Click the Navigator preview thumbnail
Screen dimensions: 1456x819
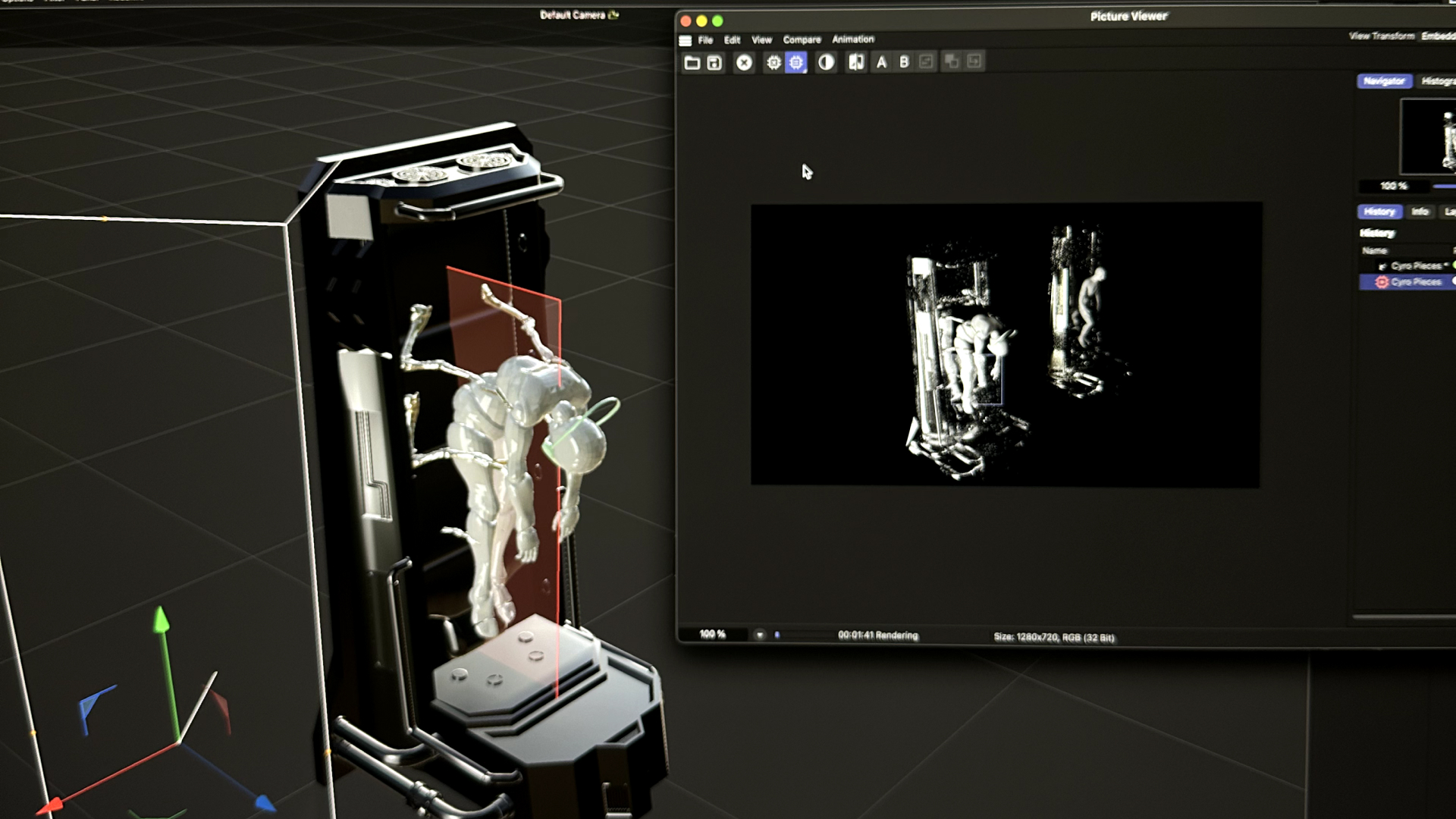1428,137
